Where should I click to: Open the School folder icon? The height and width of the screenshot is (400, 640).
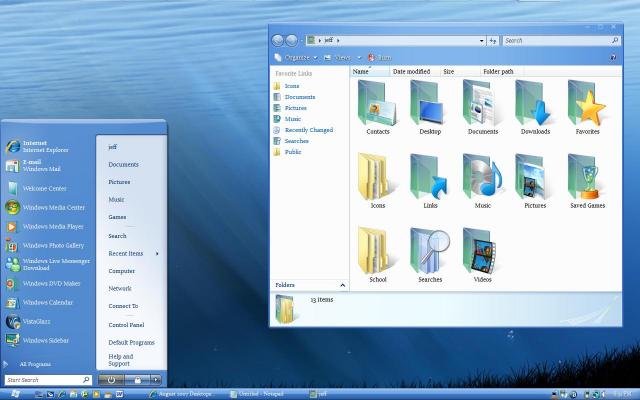[378, 255]
